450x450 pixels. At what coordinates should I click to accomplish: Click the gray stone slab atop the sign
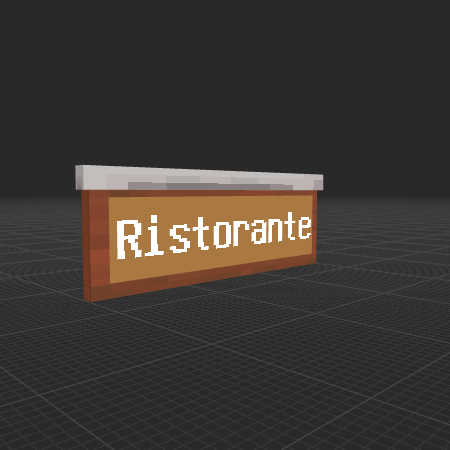click(x=199, y=178)
